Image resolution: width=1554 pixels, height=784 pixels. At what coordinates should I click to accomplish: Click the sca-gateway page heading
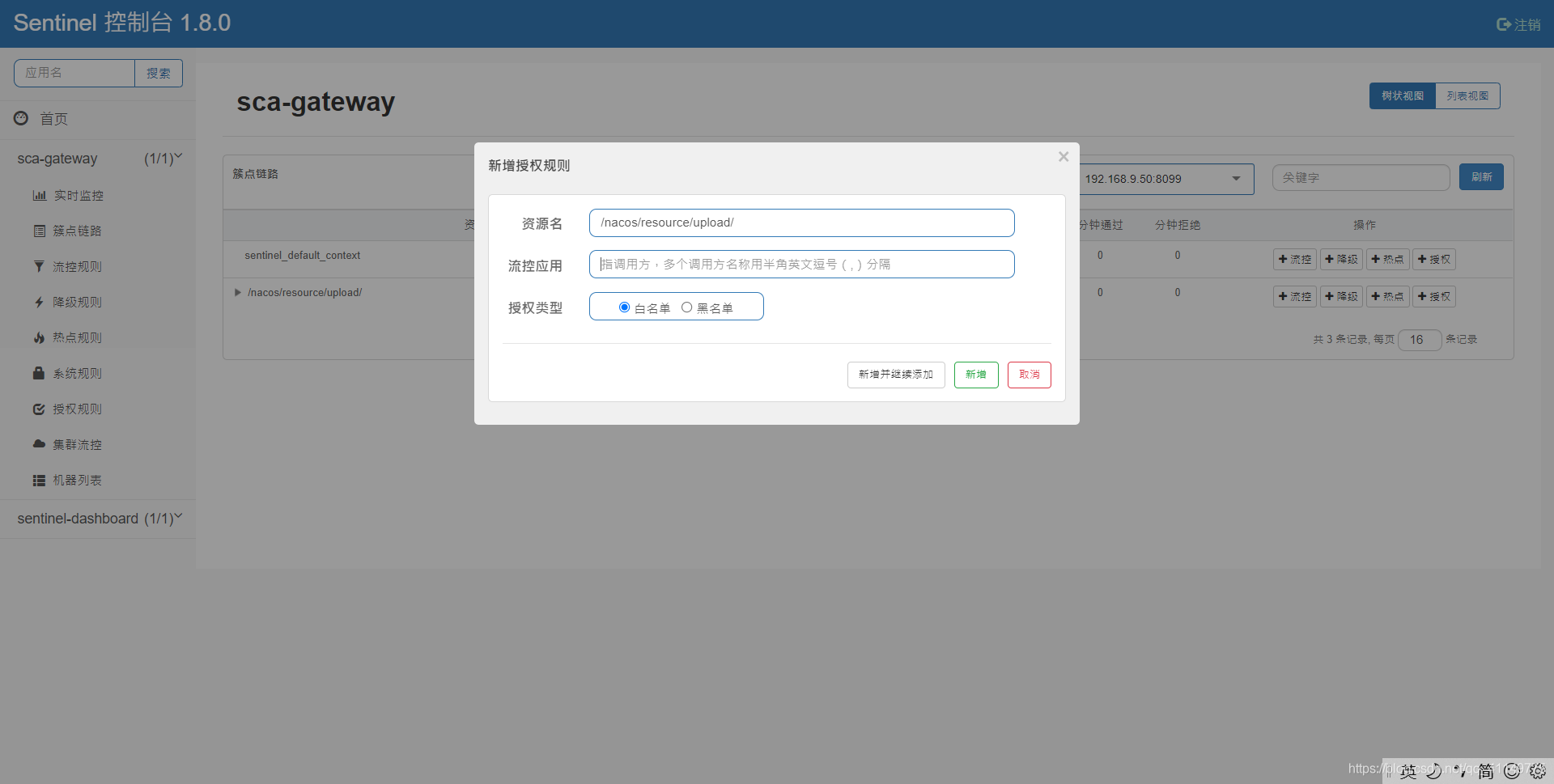(x=316, y=102)
